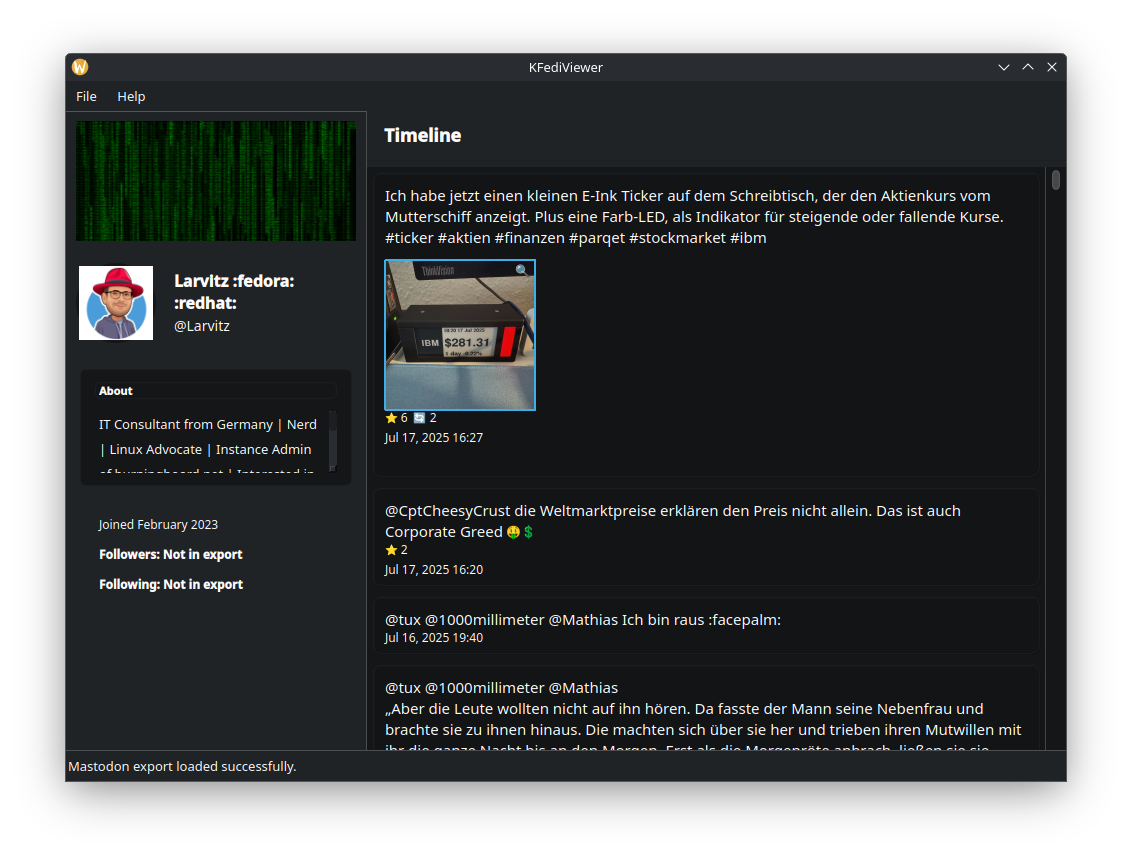
Task: Click the green matrix profile banner
Action: click(x=216, y=181)
